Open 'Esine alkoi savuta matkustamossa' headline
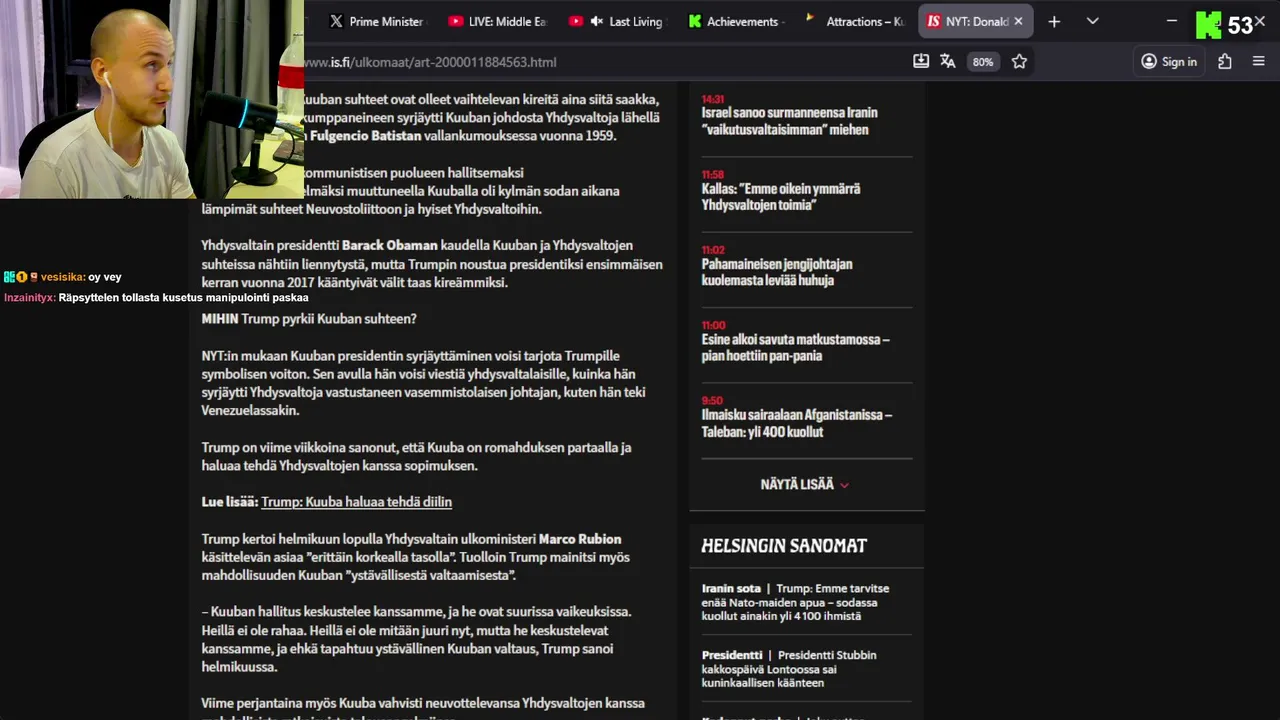 pyautogui.click(x=795, y=347)
